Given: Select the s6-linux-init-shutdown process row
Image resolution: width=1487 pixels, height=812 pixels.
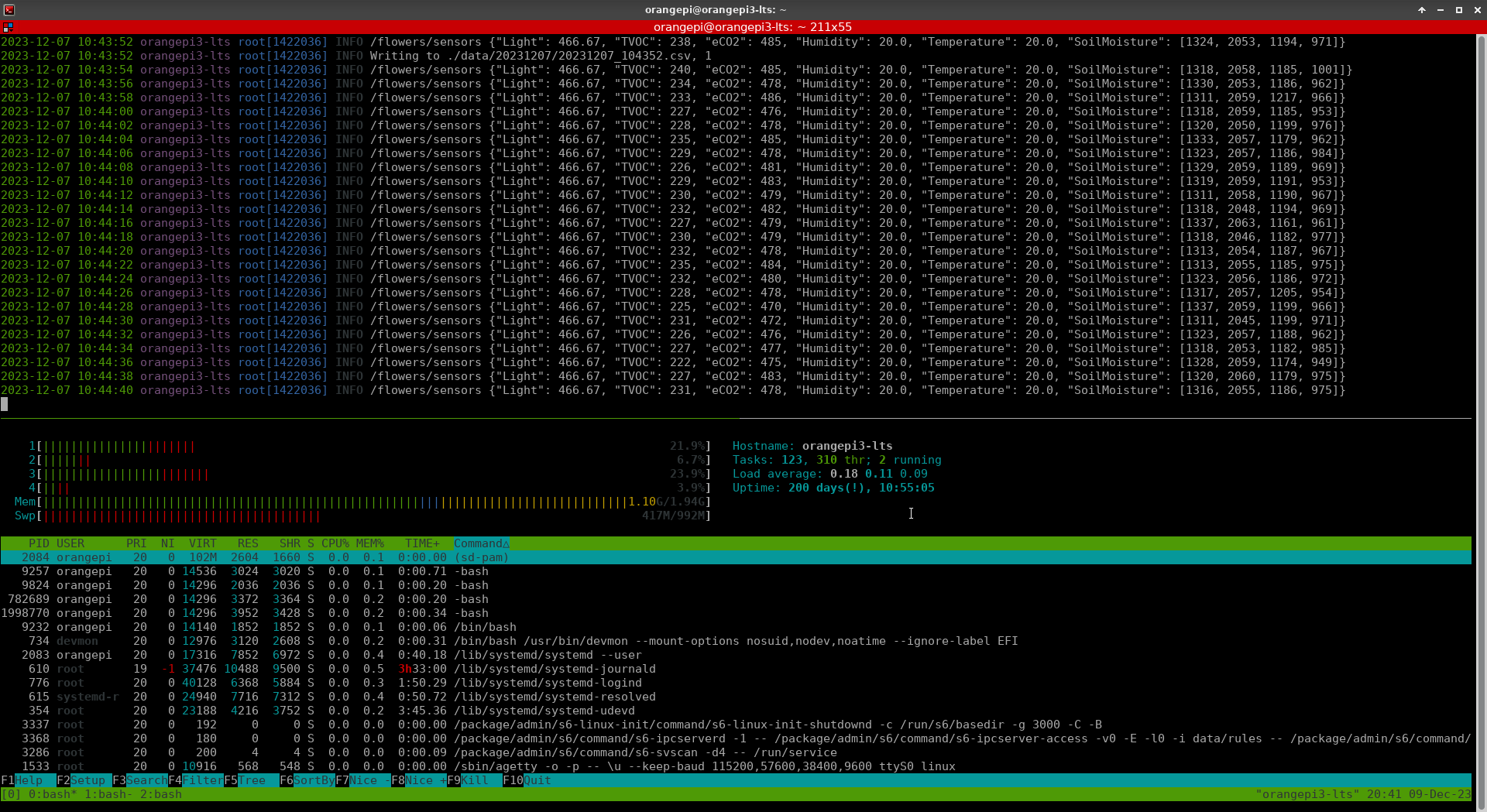Looking at the screenshot, I should point(736,725).
